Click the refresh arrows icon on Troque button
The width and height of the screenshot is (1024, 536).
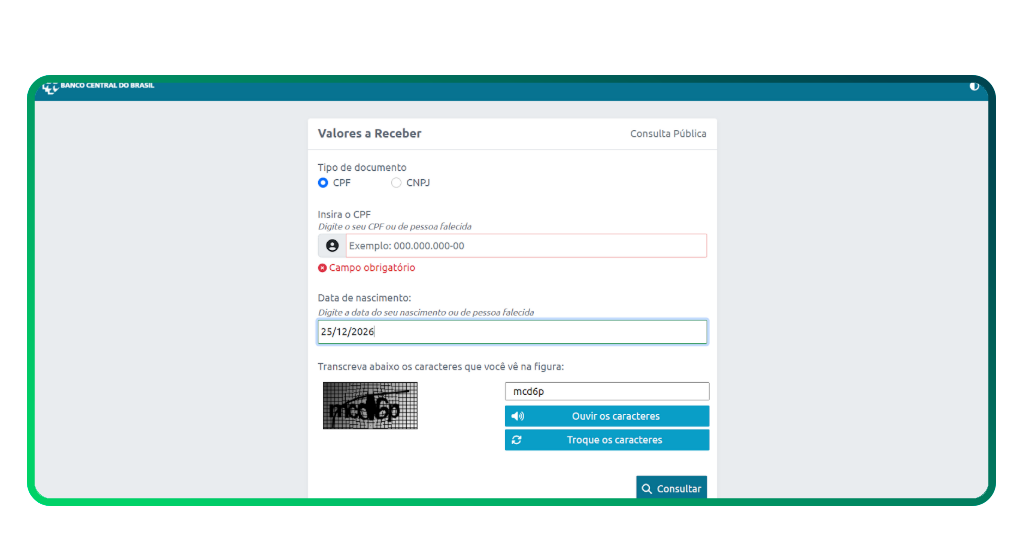click(517, 440)
